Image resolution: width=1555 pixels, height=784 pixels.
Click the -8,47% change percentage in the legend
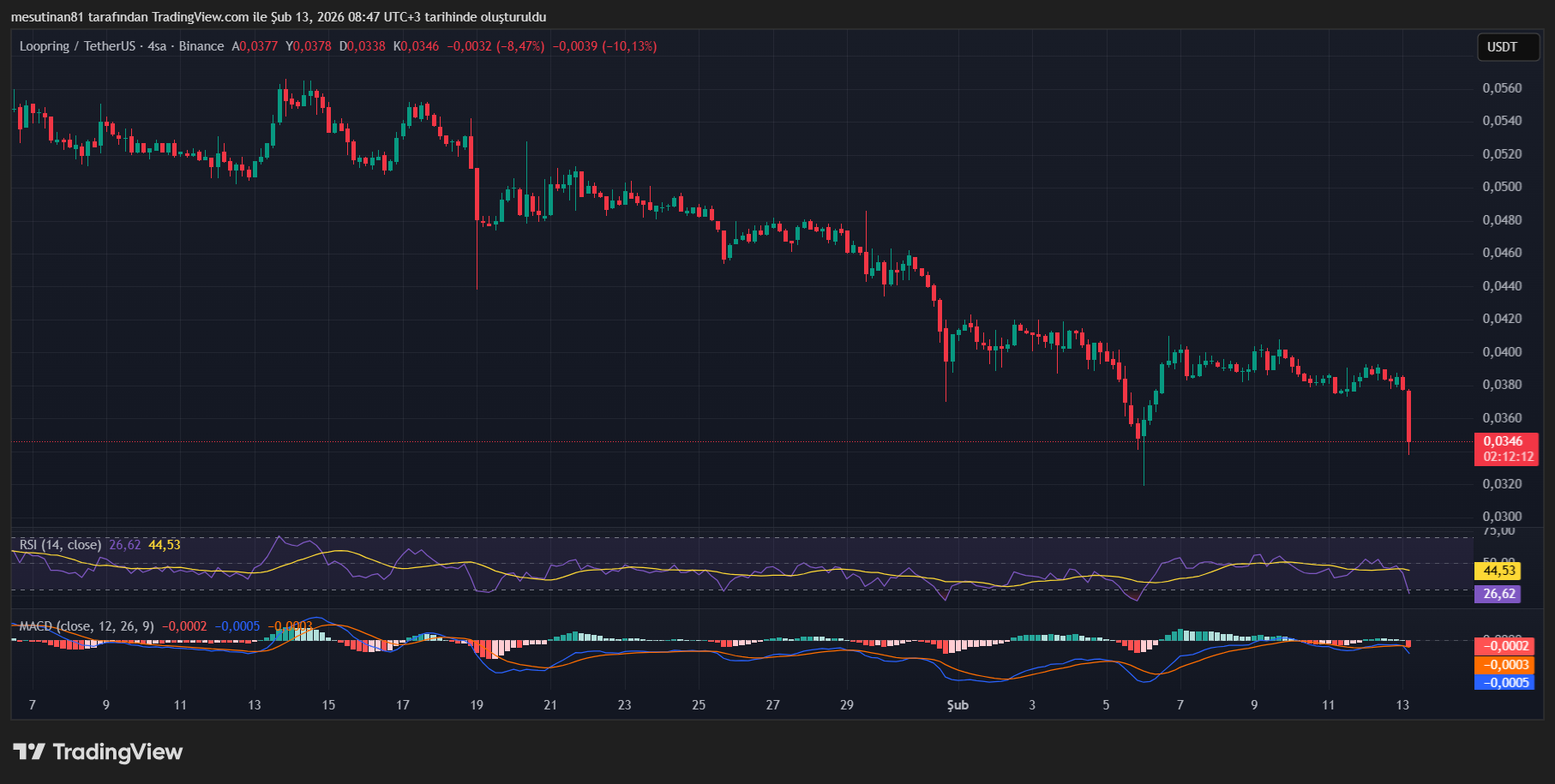click(521, 46)
